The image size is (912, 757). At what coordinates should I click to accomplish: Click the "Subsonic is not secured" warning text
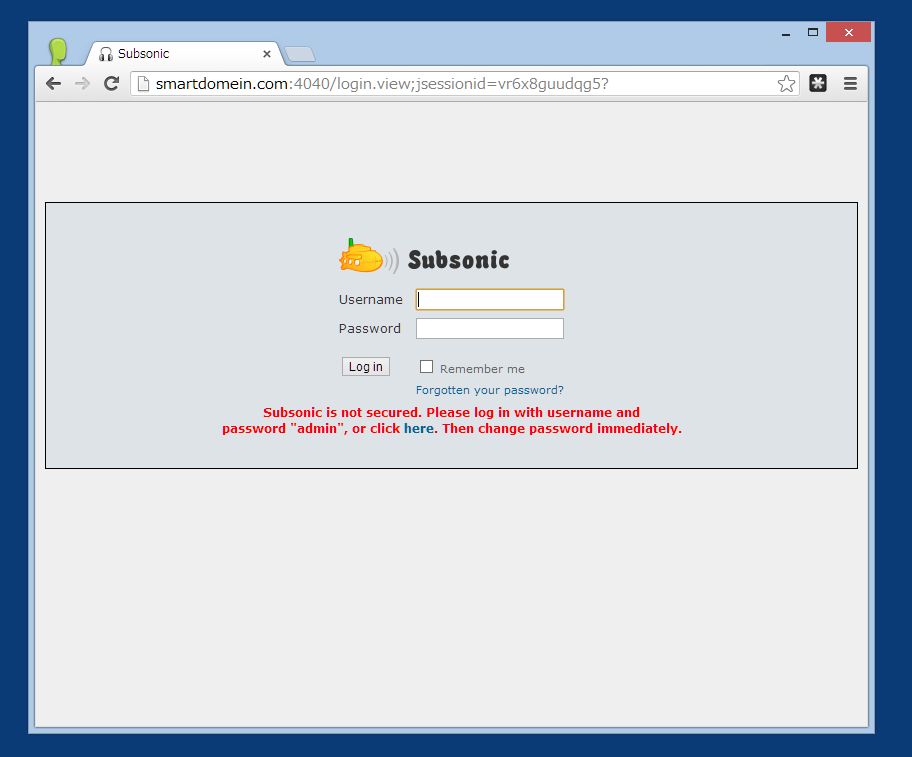pos(451,420)
